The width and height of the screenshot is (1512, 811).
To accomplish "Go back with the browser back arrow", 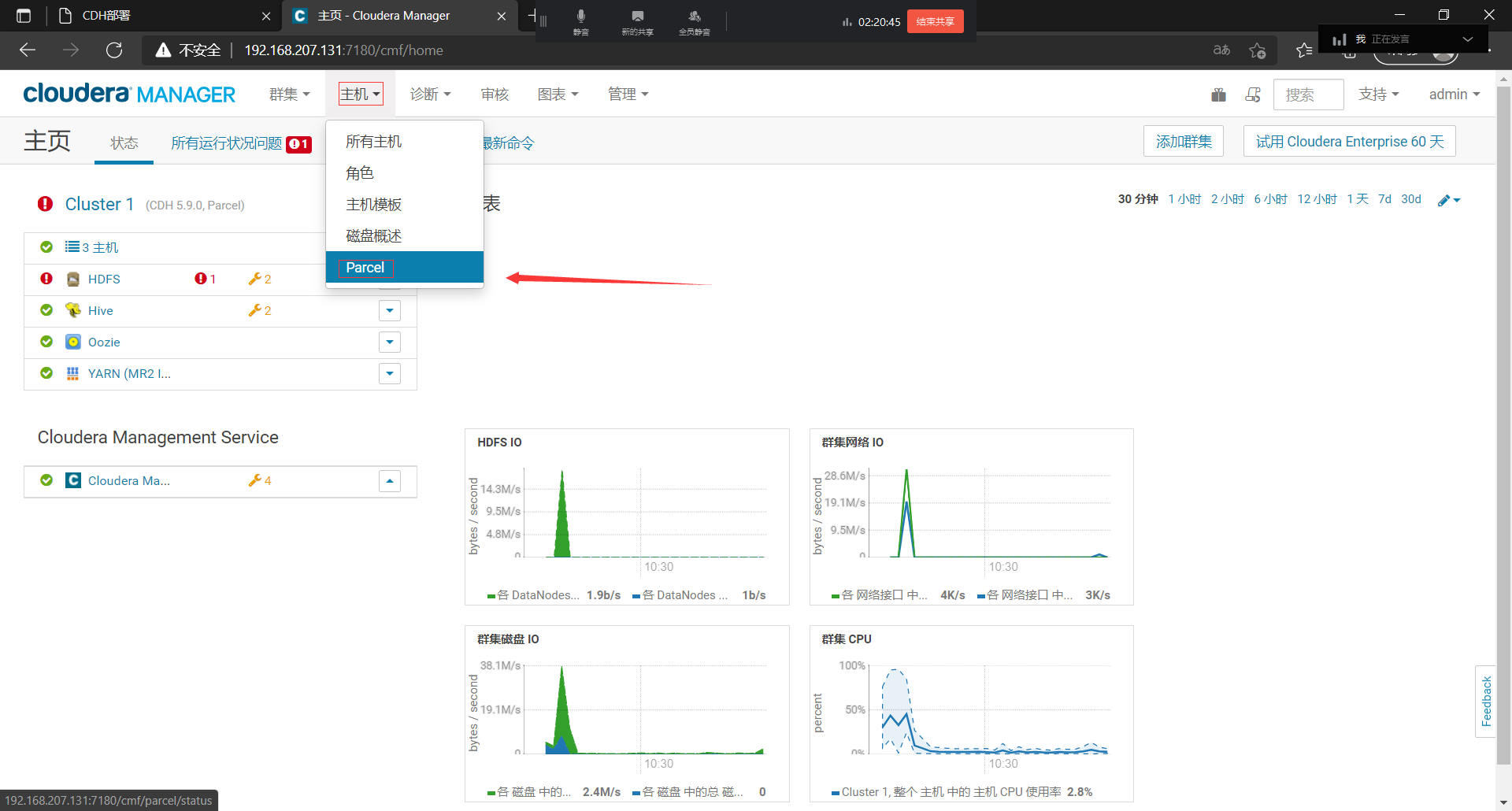I will point(28,50).
